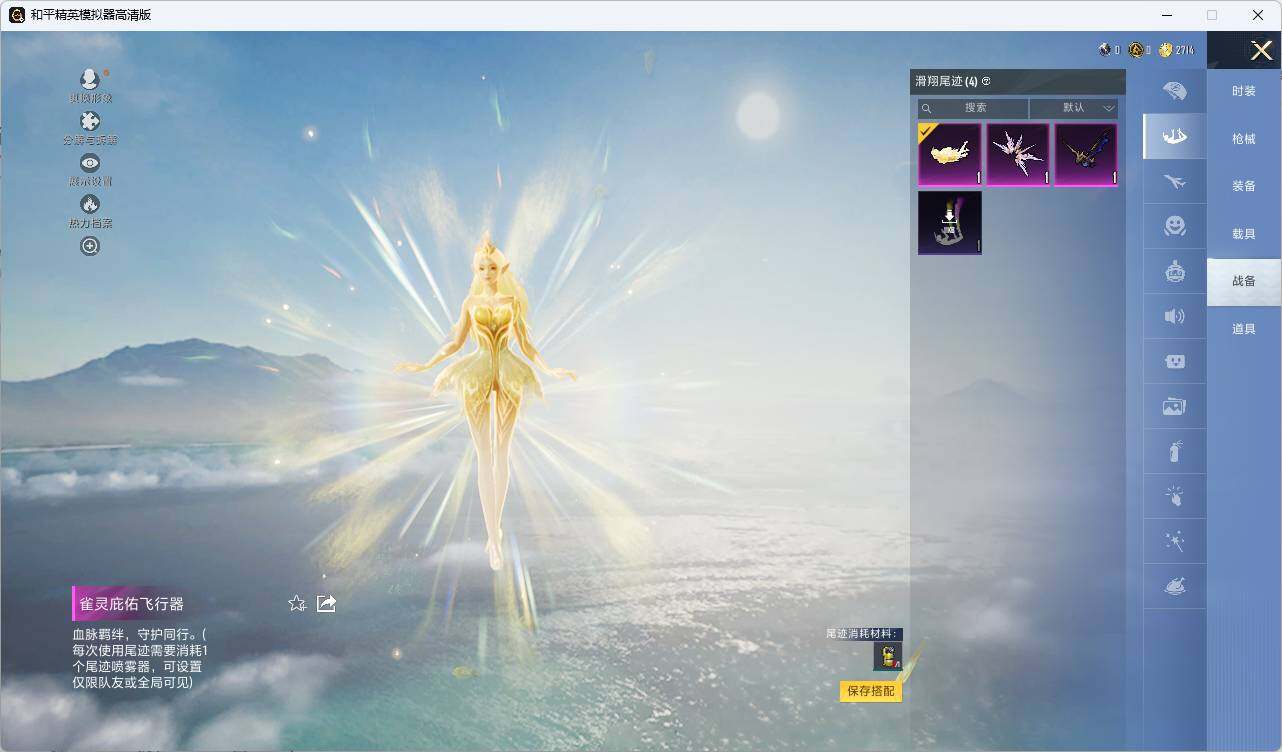This screenshot has width=1282, height=752.
Task: Open the smiley emote category icon
Action: click(1175, 227)
